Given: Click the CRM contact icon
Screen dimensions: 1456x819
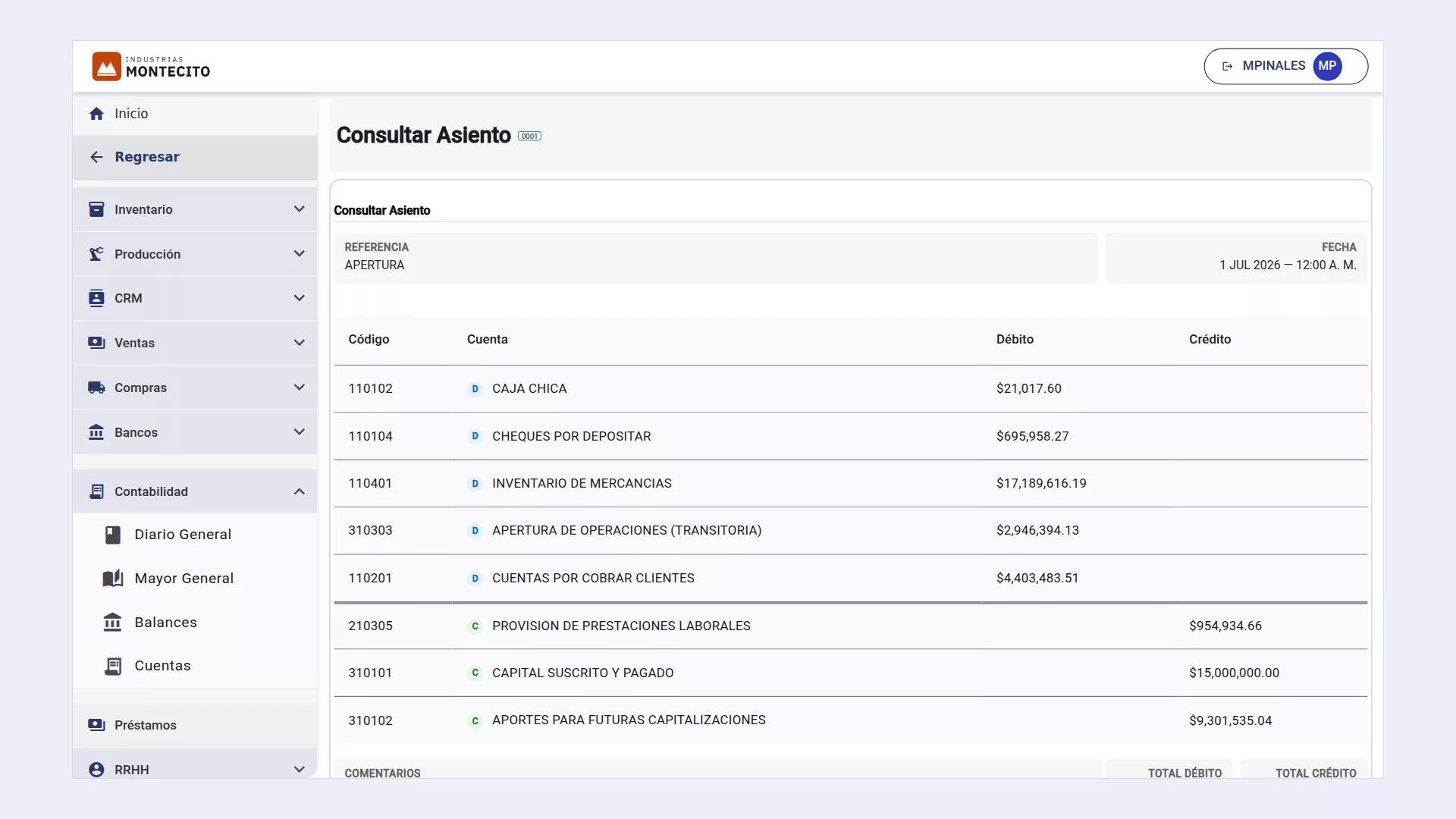Looking at the screenshot, I should 96,298.
